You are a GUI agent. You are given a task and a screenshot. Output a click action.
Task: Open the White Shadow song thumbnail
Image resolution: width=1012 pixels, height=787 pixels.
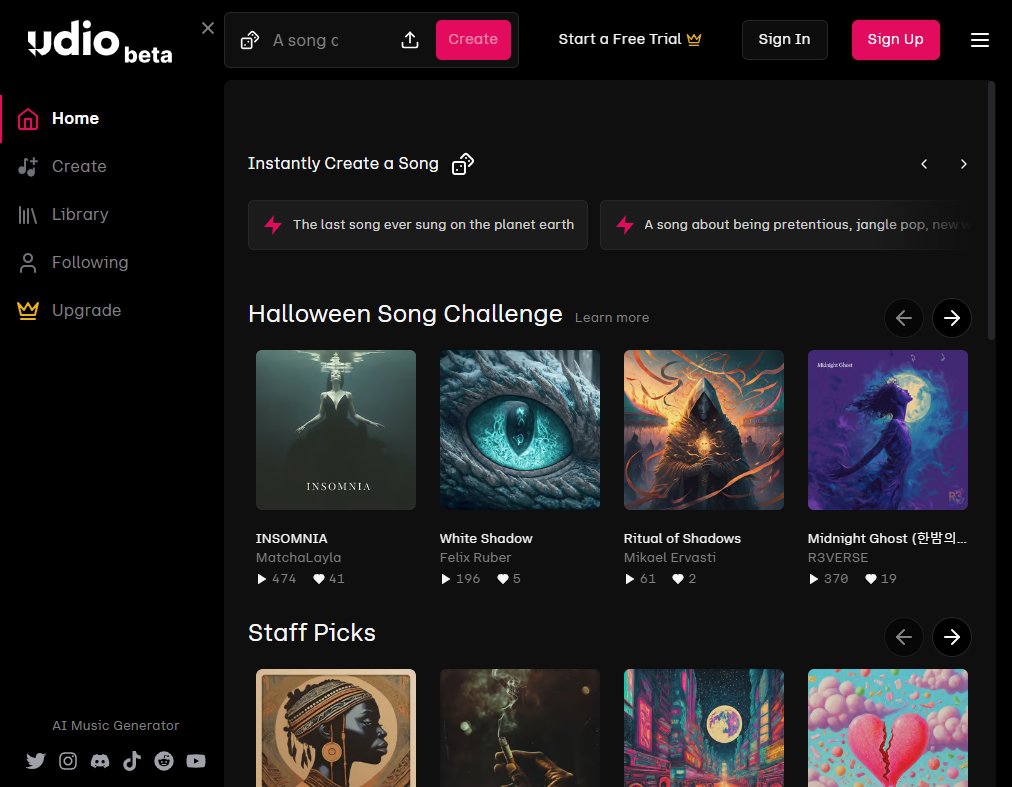tap(520, 430)
